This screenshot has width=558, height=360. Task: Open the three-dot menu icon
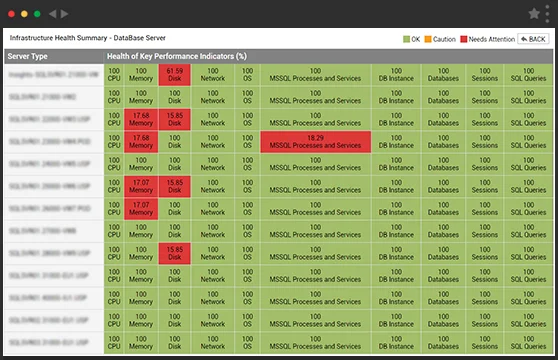pos(547,14)
